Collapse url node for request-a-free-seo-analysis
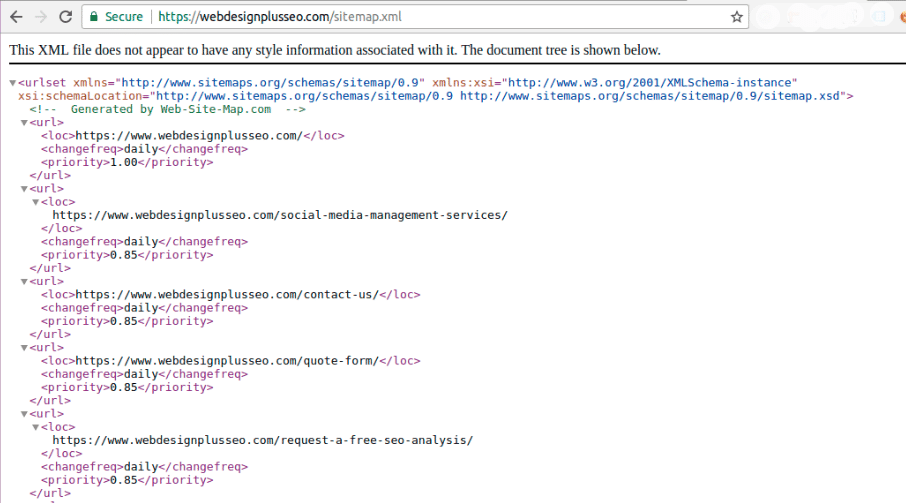The height and width of the screenshot is (503, 906). [24, 414]
